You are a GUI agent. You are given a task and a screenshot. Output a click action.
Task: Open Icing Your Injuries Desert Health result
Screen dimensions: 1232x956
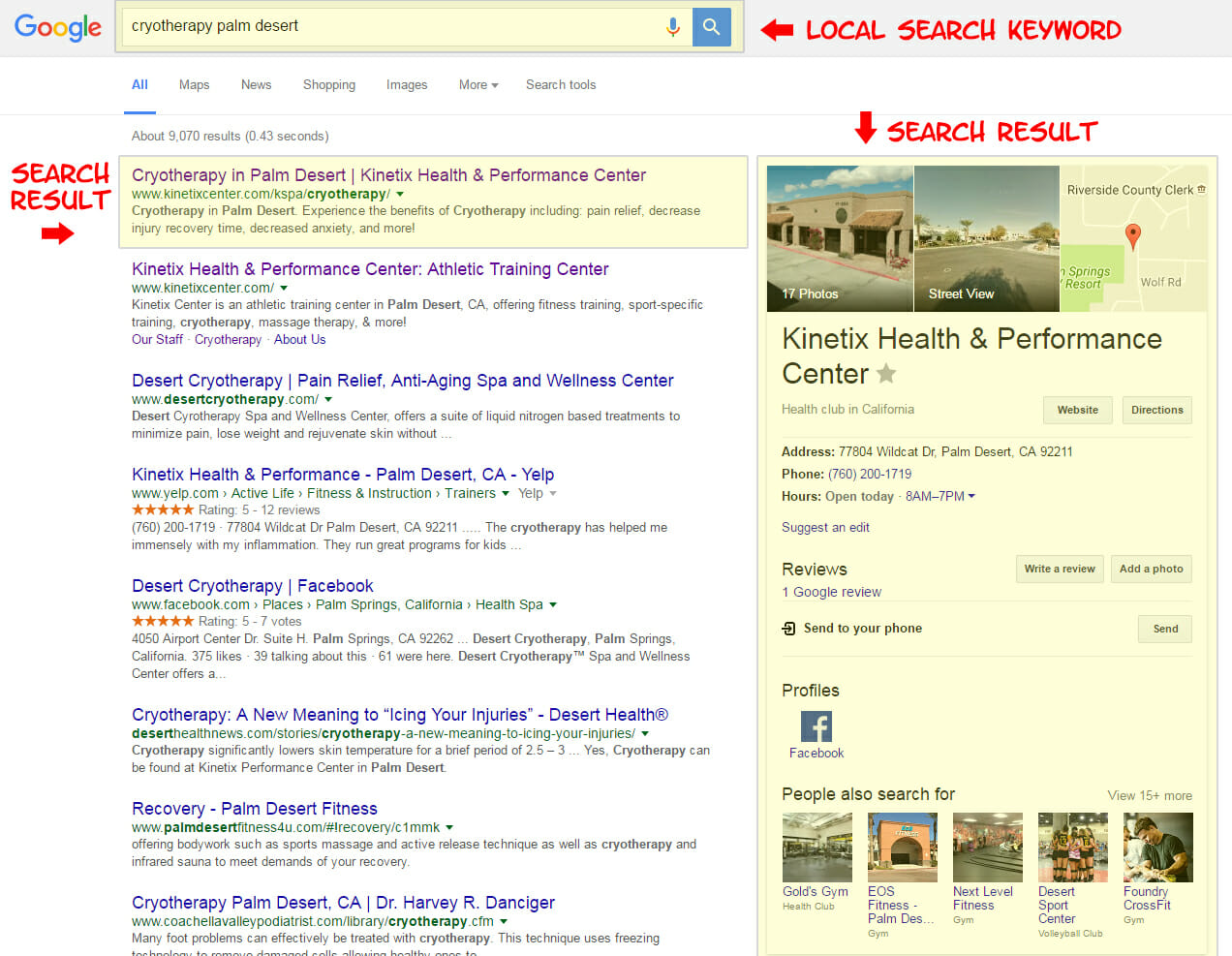click(x=400, y=715)
